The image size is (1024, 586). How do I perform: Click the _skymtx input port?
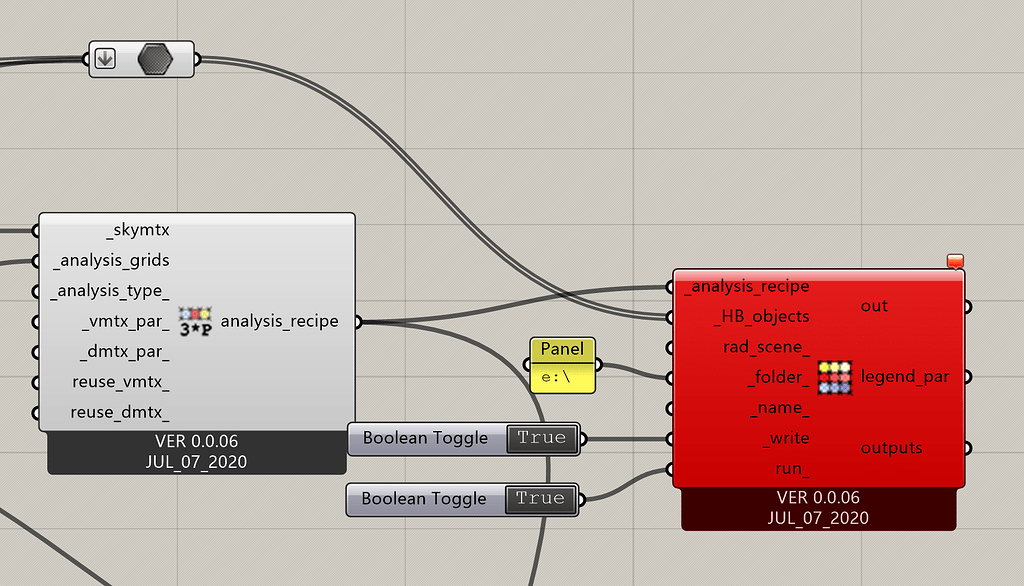(x=36, y=229)
